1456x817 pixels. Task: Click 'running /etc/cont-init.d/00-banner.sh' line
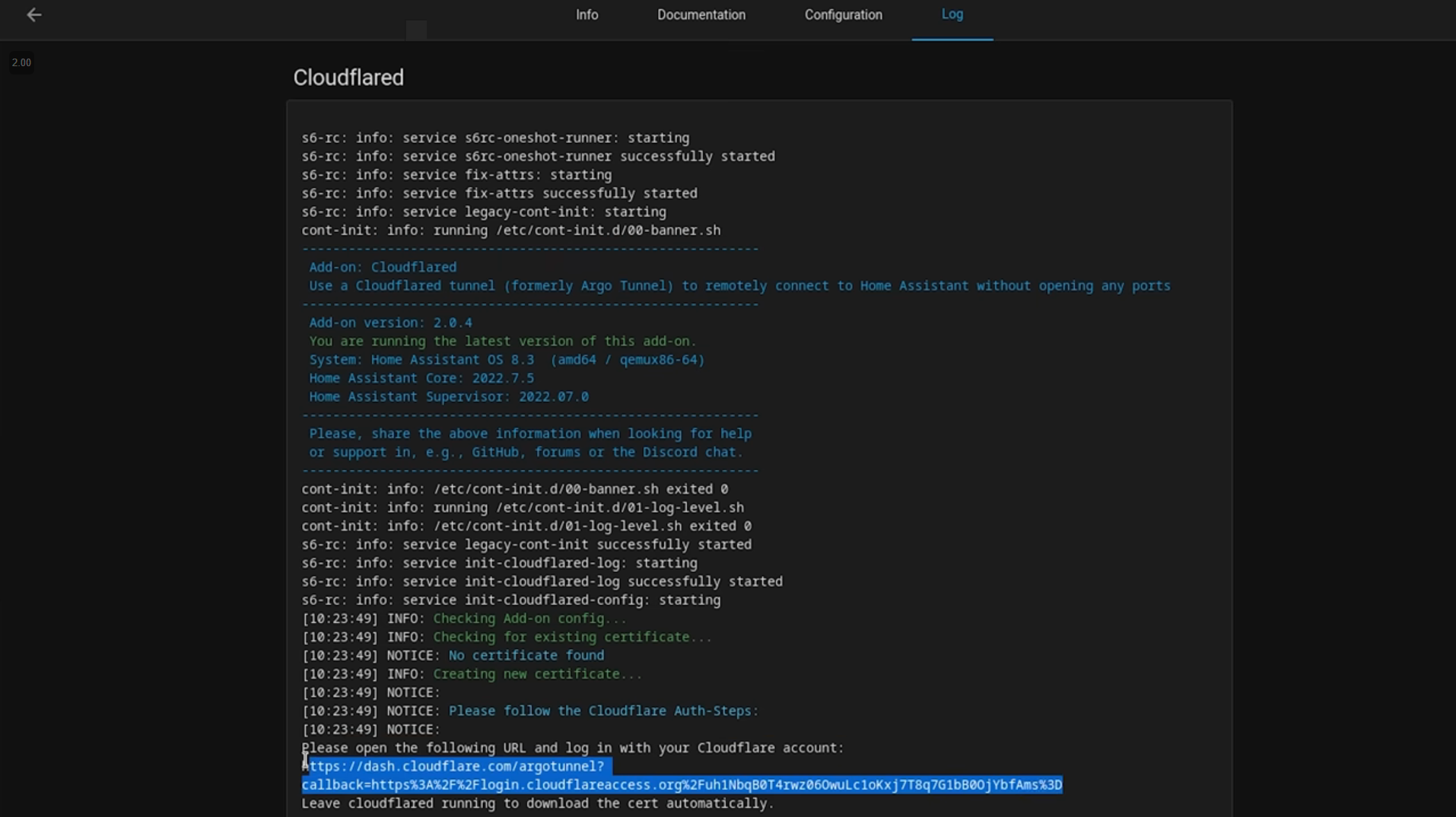pyautogui.click(x=510, y=230)
